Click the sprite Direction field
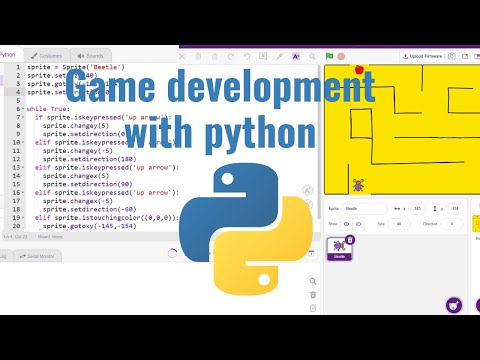 pyautogui.click(x=452, y=224)
